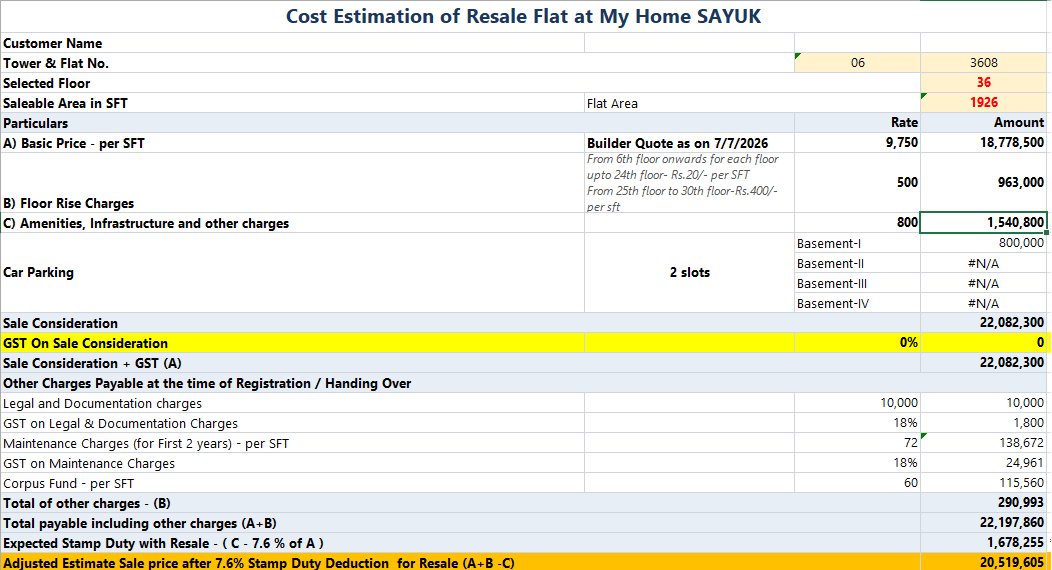Select Basement-I amount '800,000'
The image size is (1052, 570).
tap(984, 243)
